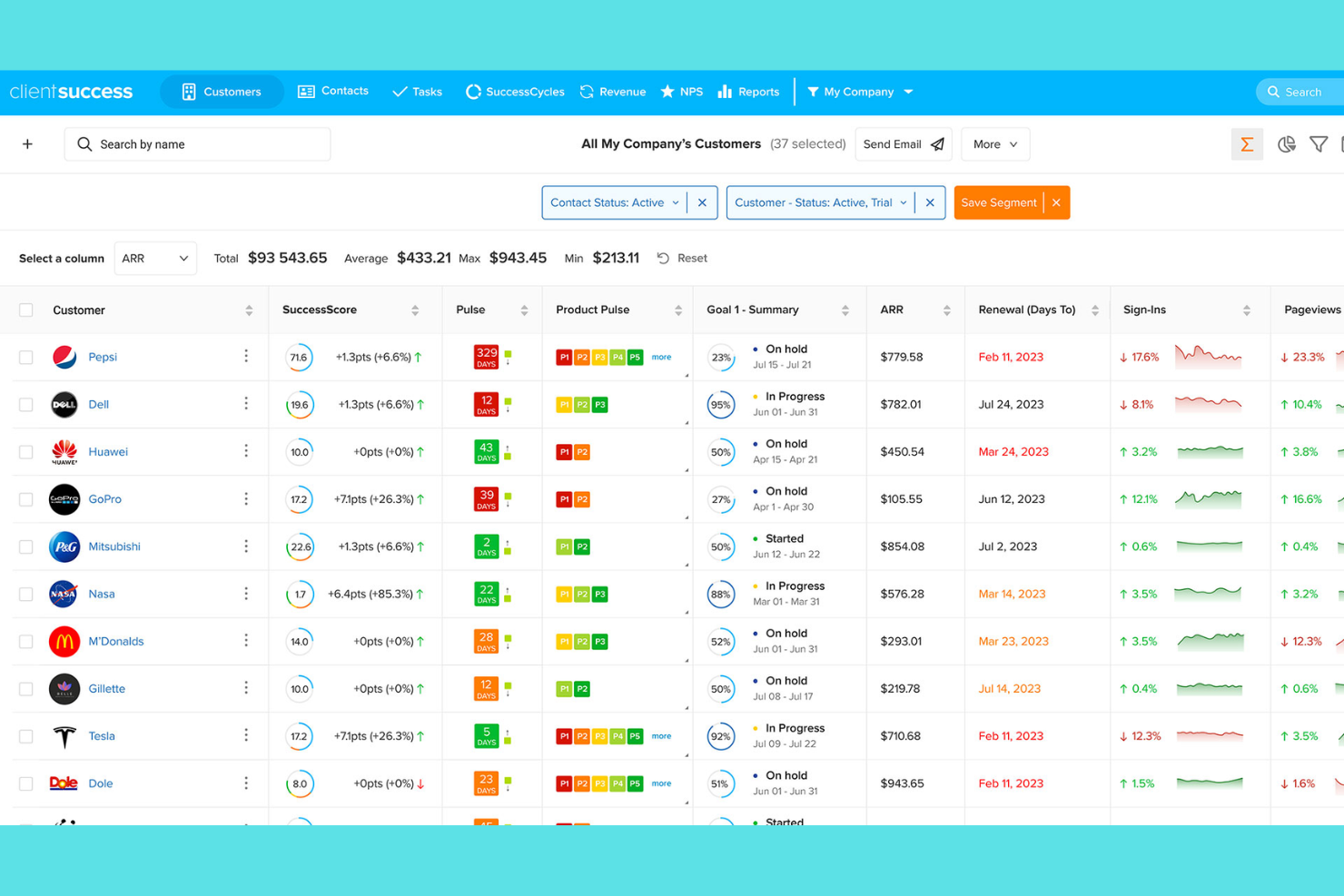
Task: Open the More dropdown
Action: (x=994, y=143)
